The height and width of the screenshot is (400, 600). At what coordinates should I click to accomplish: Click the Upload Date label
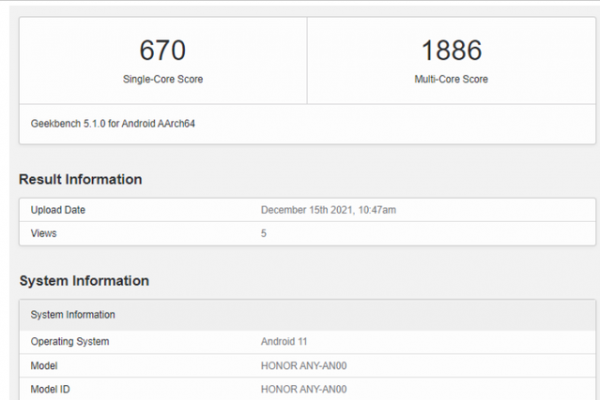pos(58,210)
